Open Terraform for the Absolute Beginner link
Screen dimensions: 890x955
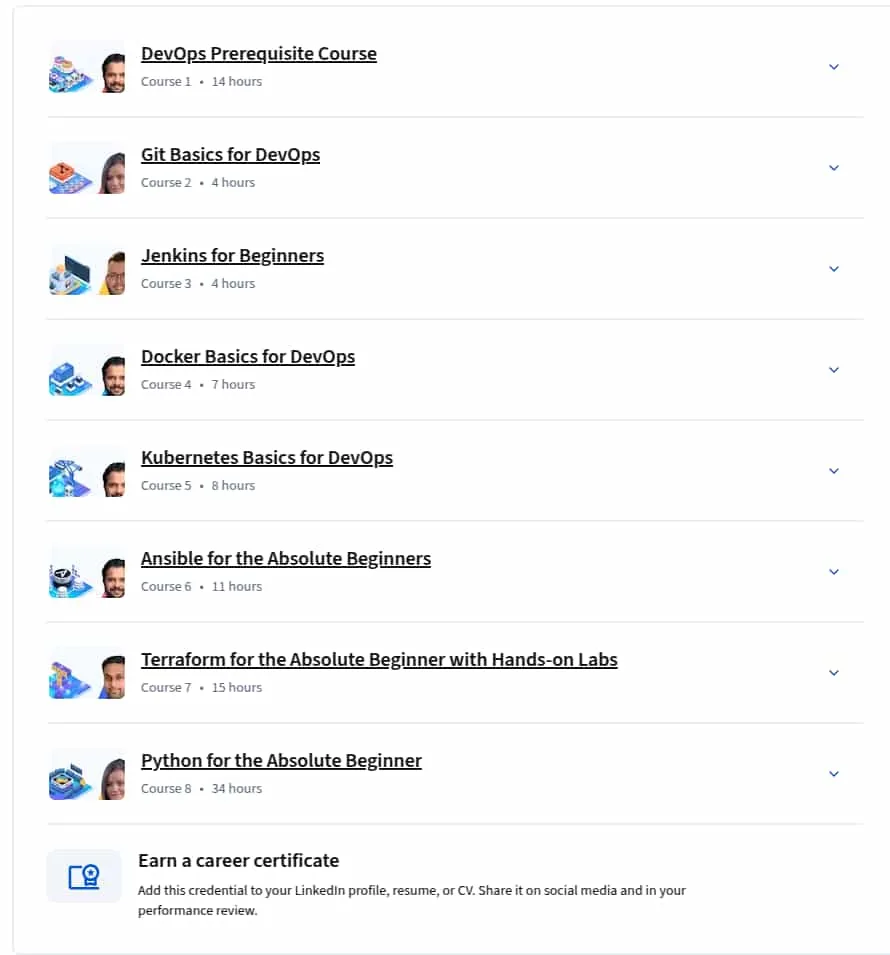tap(379, 660)
